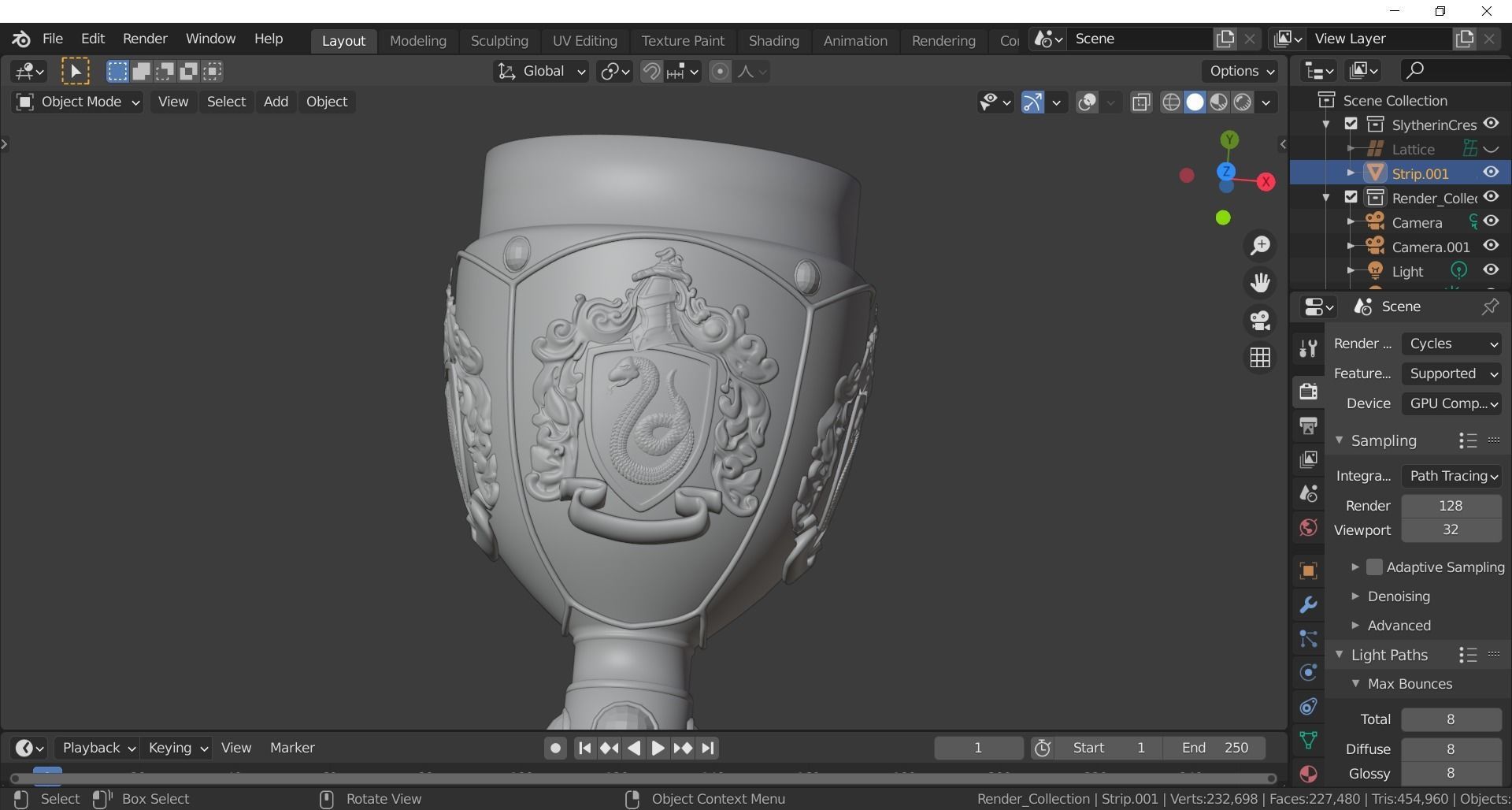Open Material properties tab
Viewport: 1512px width, 810px height.
pyautogui.click(x=1309, y=775)
